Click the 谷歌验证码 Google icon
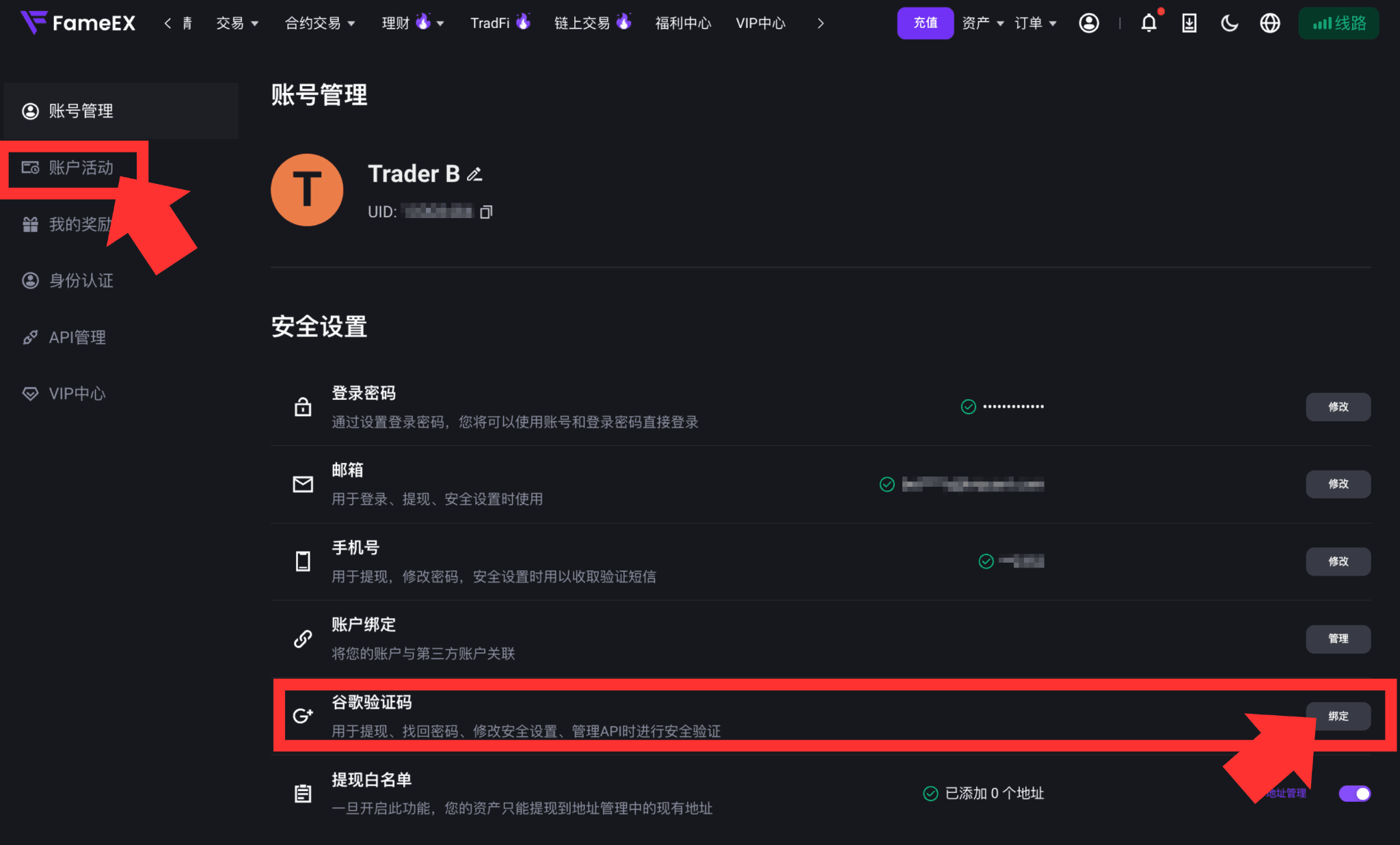The height and width of the screenshot is (845, 1400). click(303, 716)
